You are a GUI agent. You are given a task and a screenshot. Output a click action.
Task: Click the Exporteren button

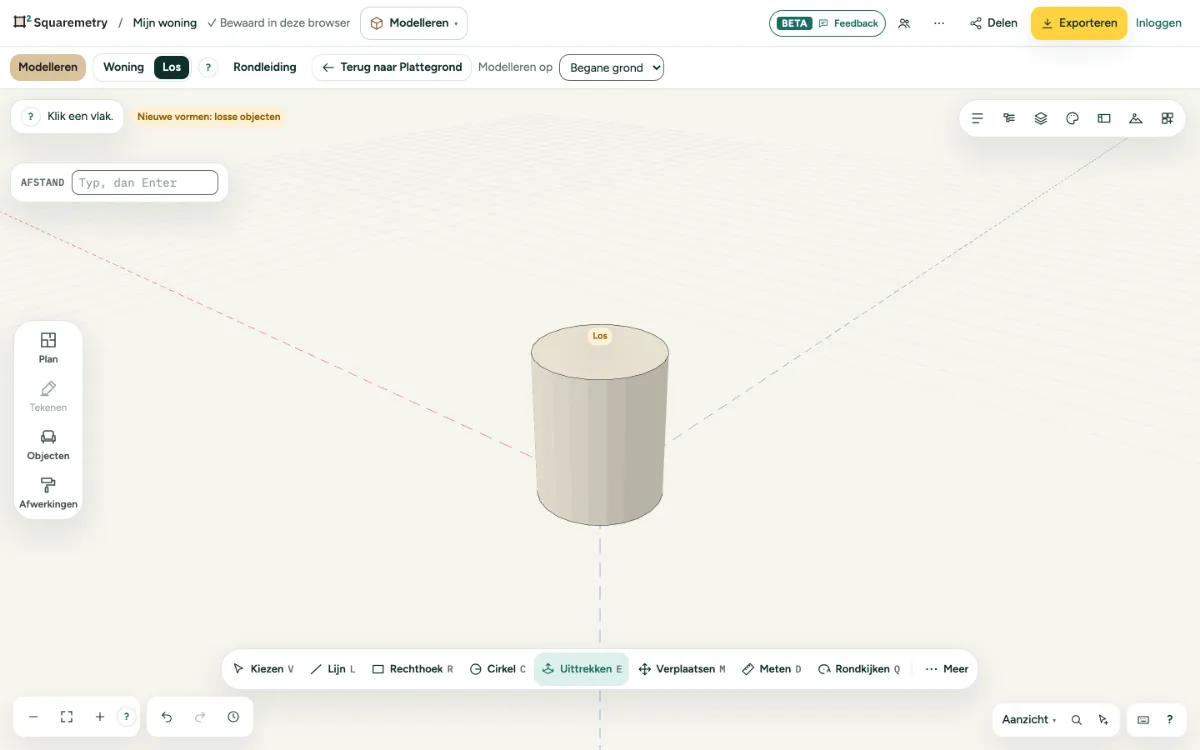(x=1079, y=23)
